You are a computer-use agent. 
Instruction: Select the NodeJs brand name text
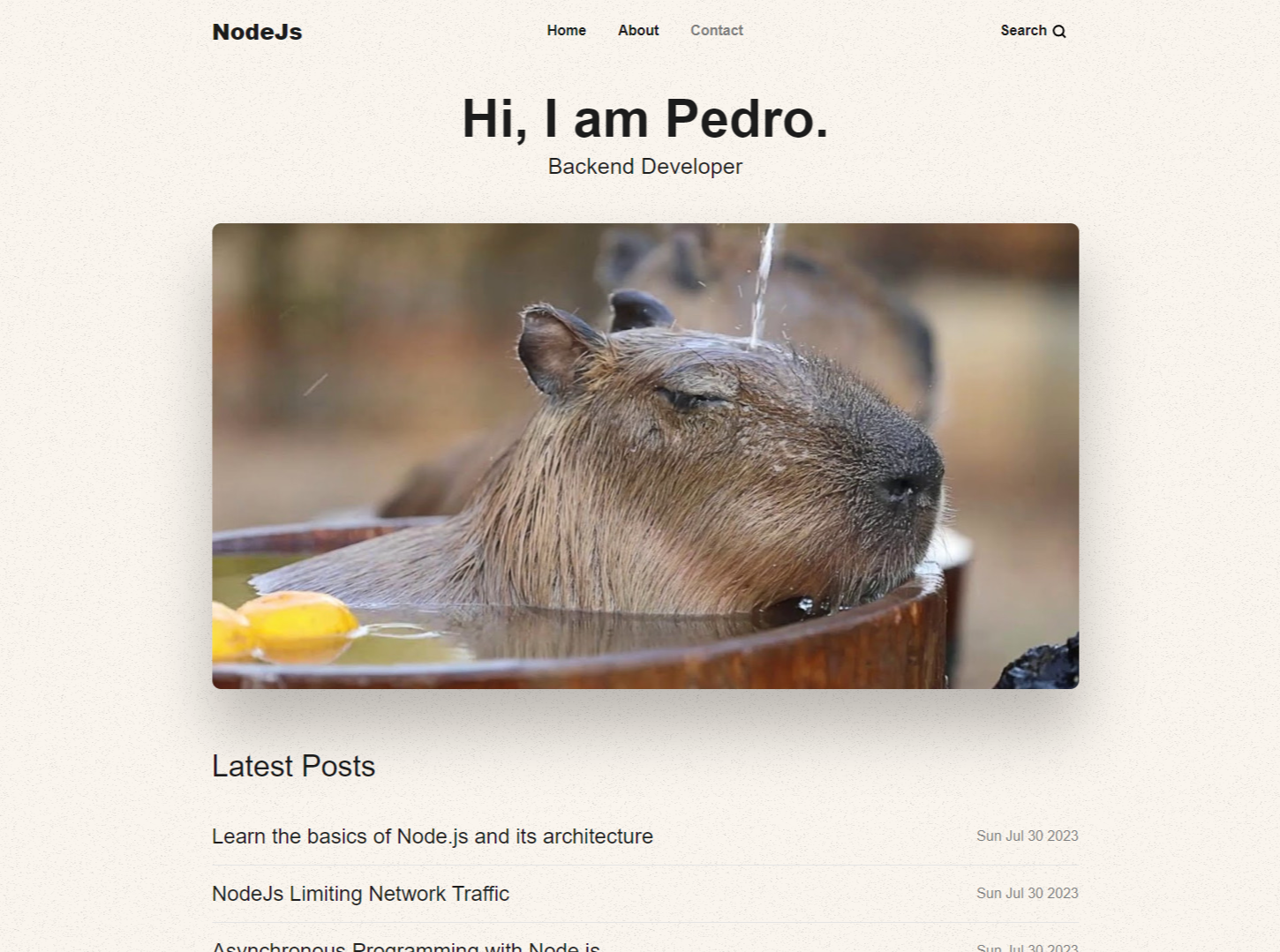coord(257,31)
